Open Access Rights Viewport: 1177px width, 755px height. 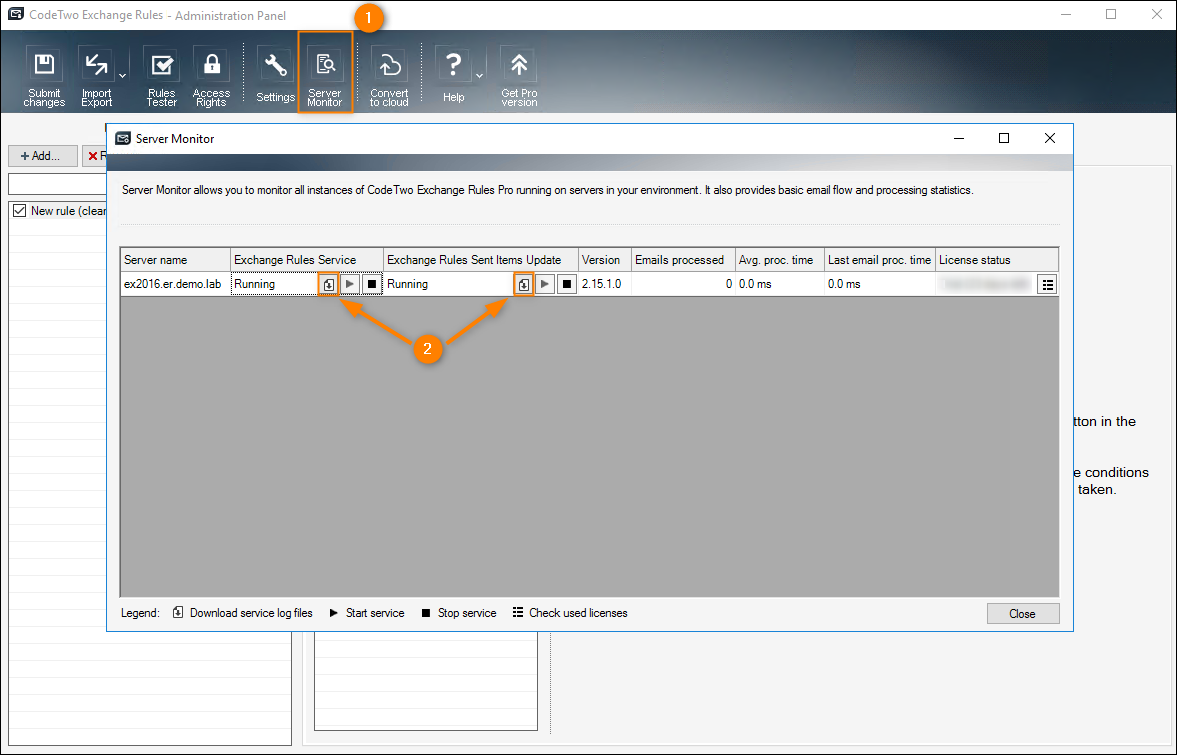pyautogui.click(x=212, y=77)
